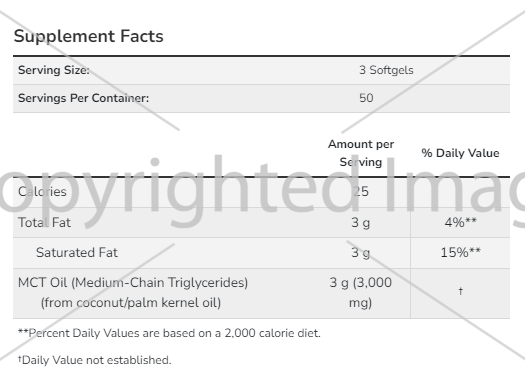This screenshot has width=525, height=370.
Task: Click the 3 g (3,000 mg) amount
Action: [x=361, y=293]
